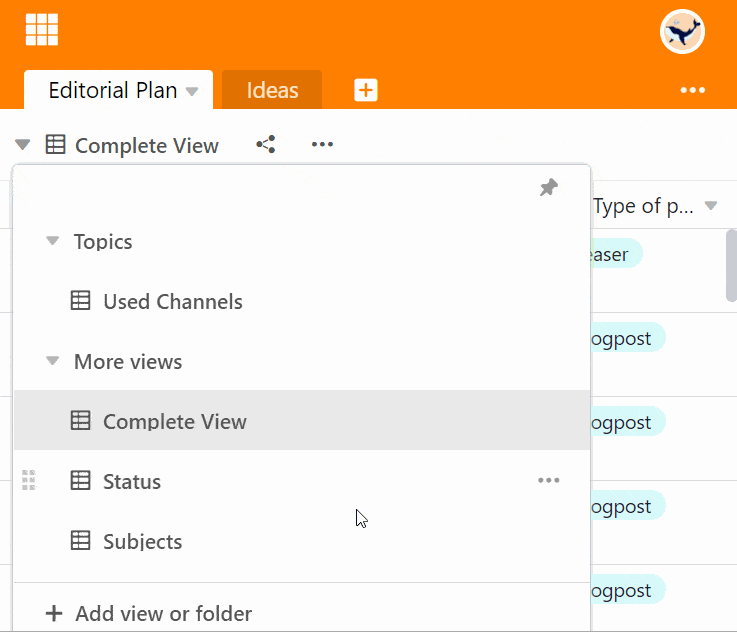This screenshot has height=632, width=737.
Task: Open view options ellipsis beside Complete View
Action: [x=321, y=145]
